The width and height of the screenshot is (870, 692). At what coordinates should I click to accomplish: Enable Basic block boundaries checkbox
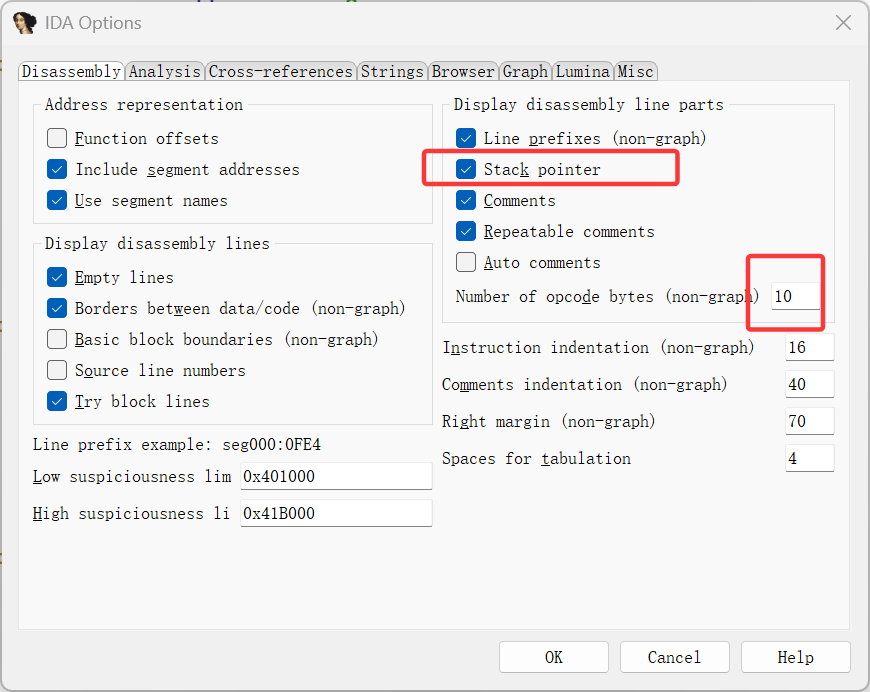[x=57, y=339]
